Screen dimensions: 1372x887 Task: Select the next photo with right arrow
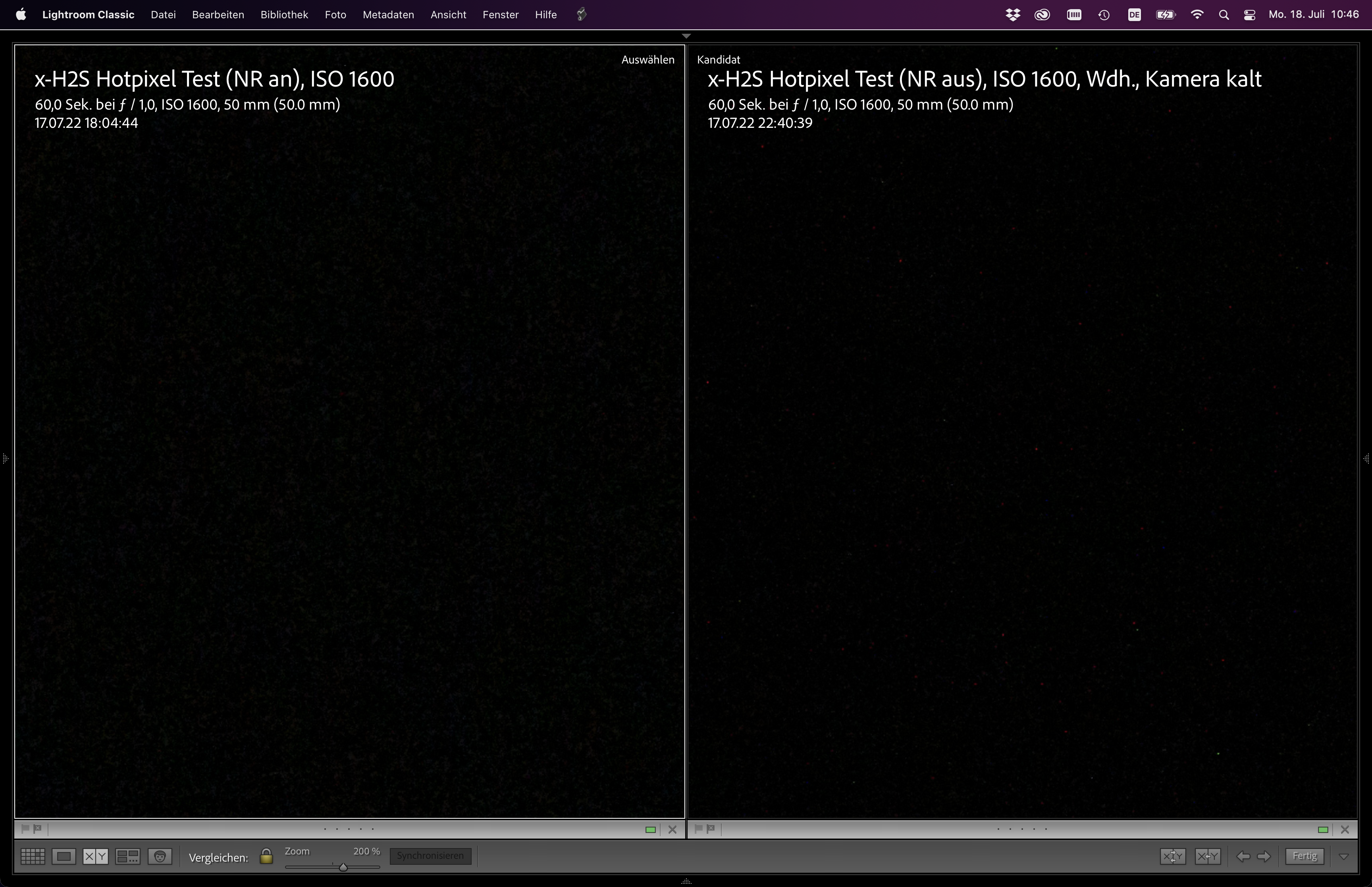click(x=1264, y=856)
